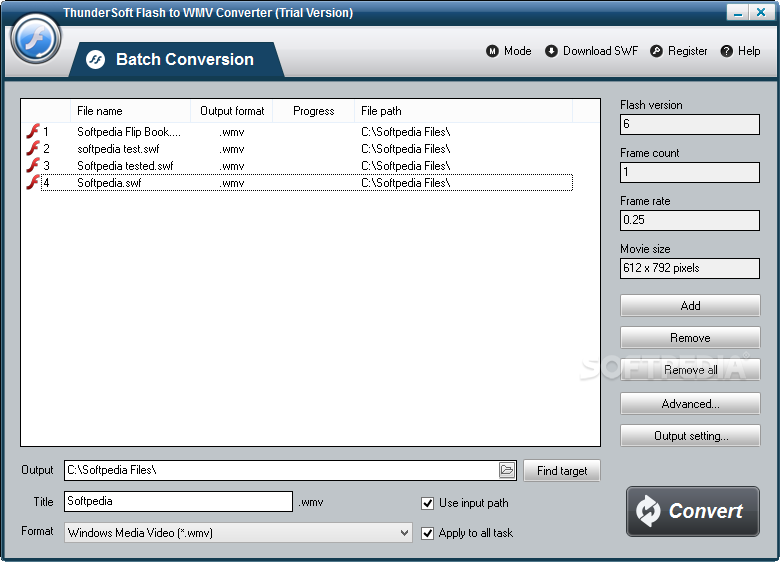Click the Mode 'M' icon

[492, 51]
